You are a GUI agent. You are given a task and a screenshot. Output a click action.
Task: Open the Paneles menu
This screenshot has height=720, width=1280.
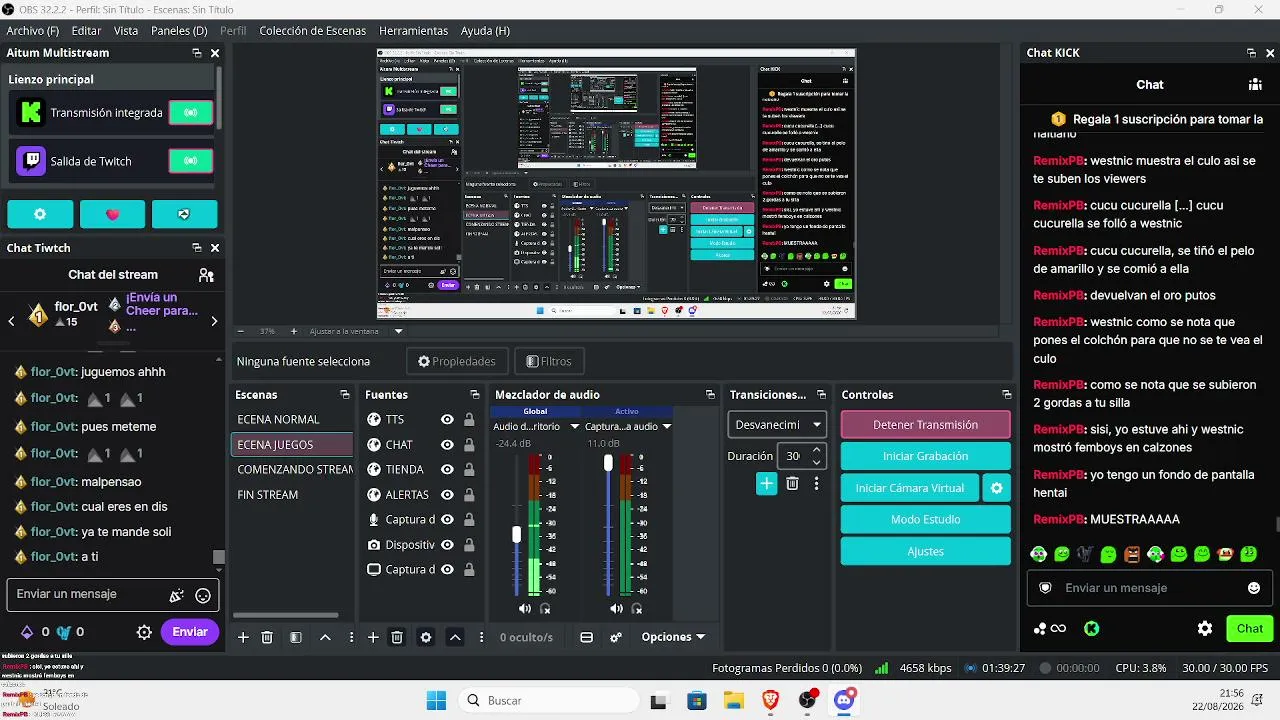(179, 31)
